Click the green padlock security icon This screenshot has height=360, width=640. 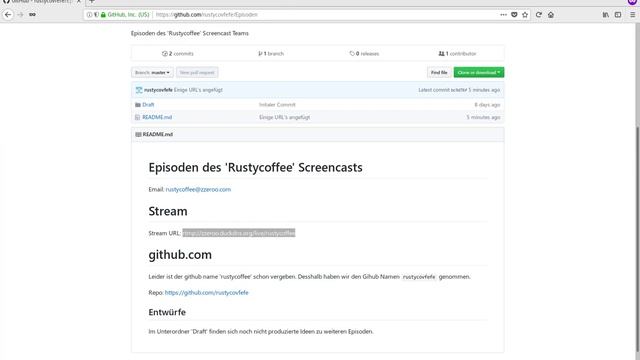103,15
